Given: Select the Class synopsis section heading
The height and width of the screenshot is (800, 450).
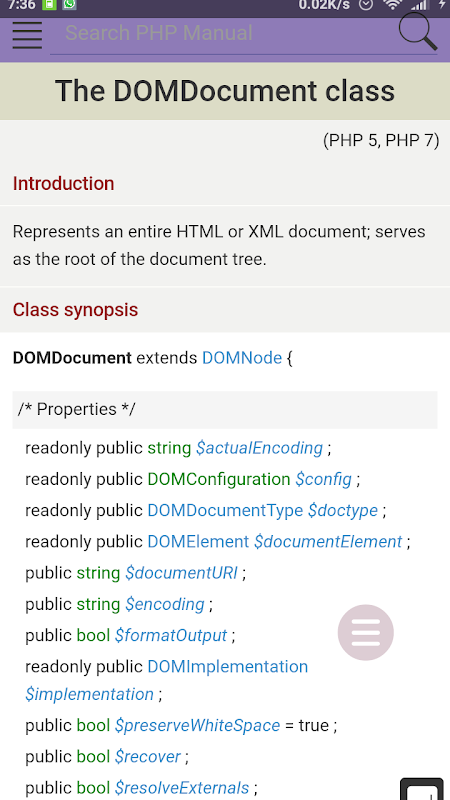Looking at the screenshot, I should tap(76, 310).
